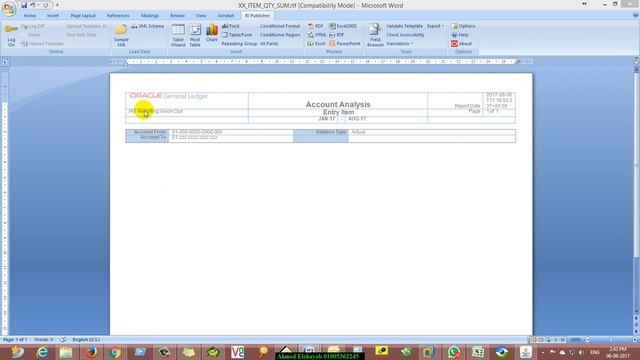The height and width of the screenshot is (360, 640).
Task: Open Google Chrome from taskbar
Action: [115, 352]
